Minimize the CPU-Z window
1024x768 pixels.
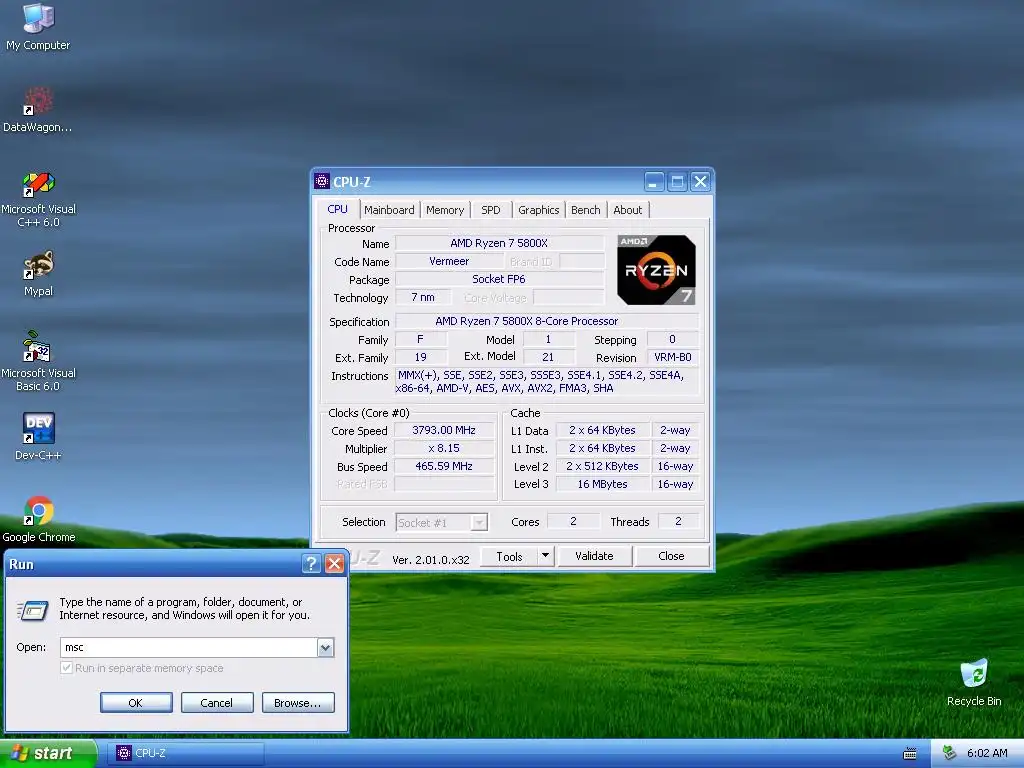point(654,182)
